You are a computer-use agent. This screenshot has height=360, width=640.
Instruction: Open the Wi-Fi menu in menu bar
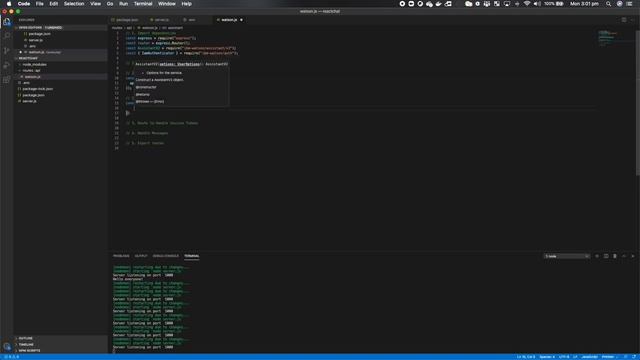pyautogui.click(x=527, y=4)
